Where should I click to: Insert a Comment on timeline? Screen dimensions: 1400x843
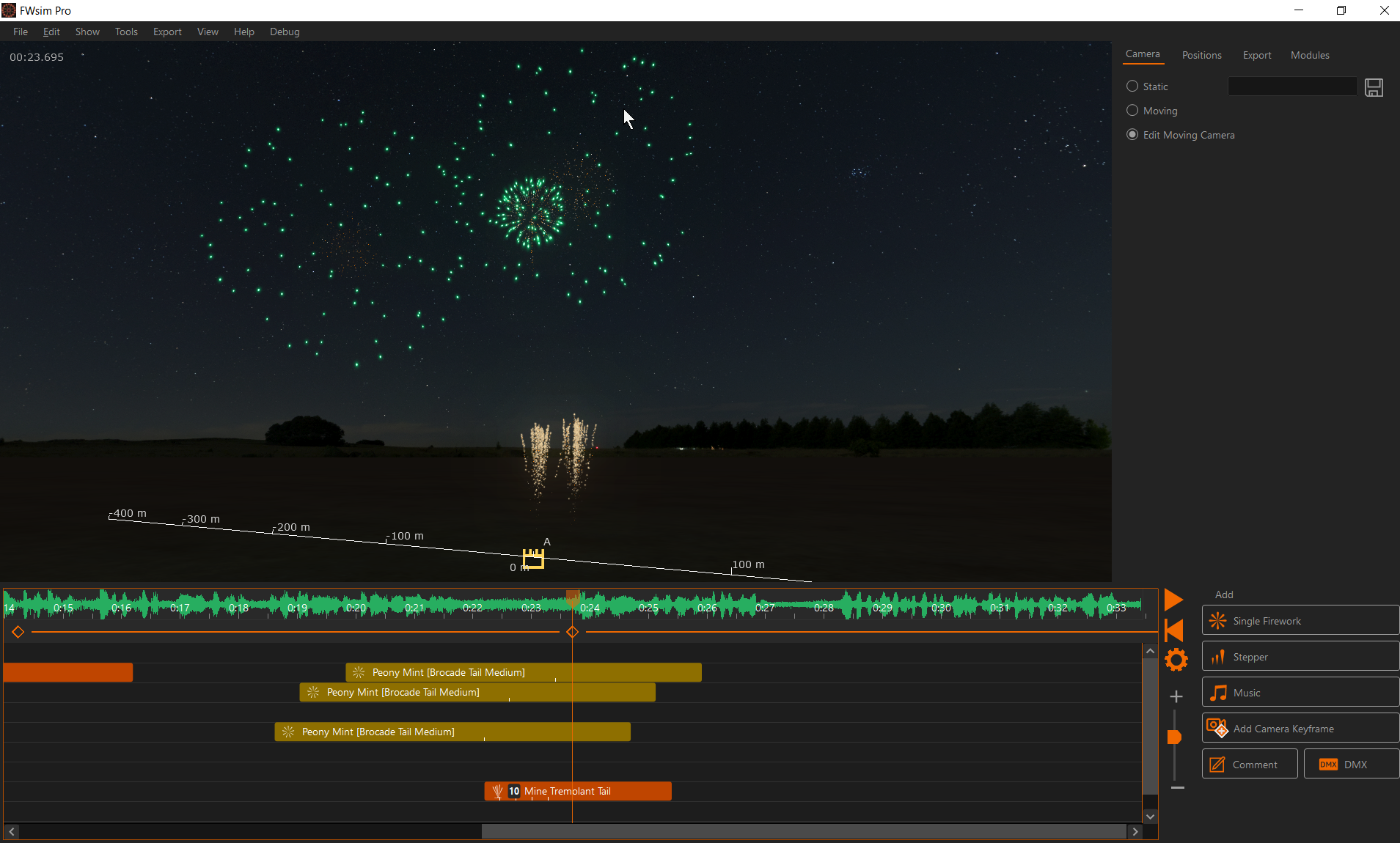[x=1249, y=765]
